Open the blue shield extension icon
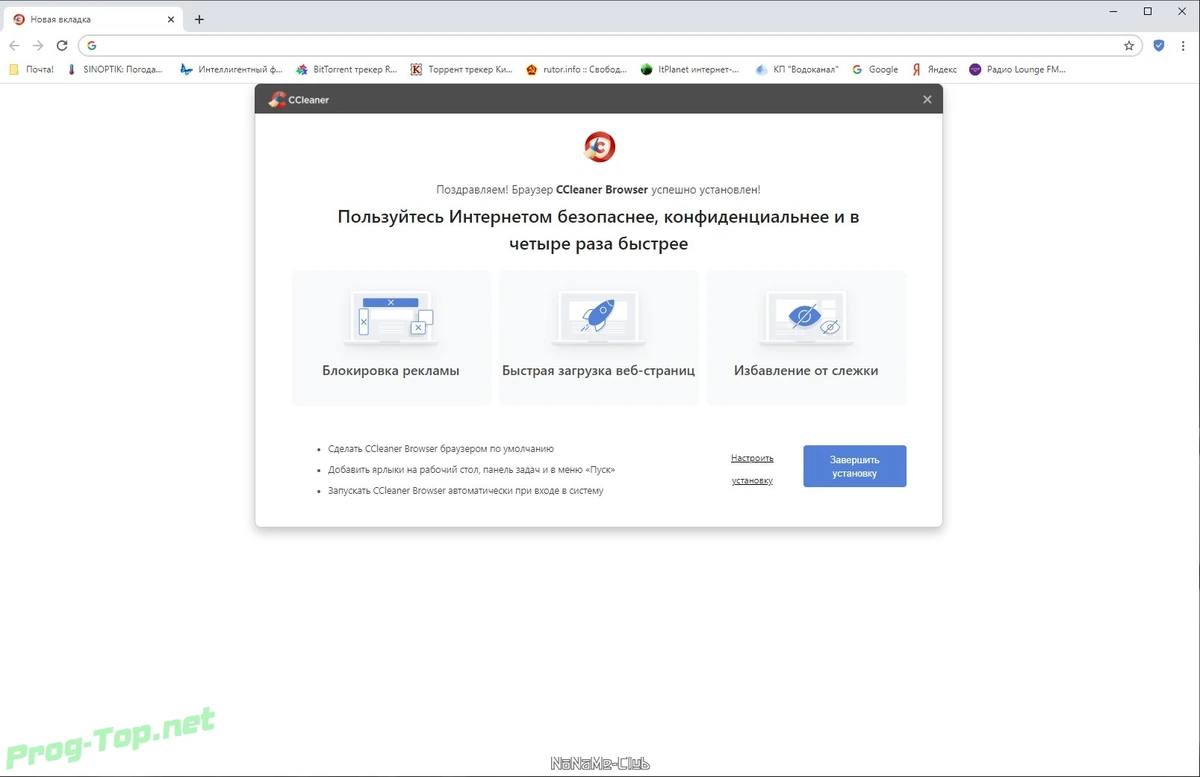1200x777 pixels. coord(1159,45)
